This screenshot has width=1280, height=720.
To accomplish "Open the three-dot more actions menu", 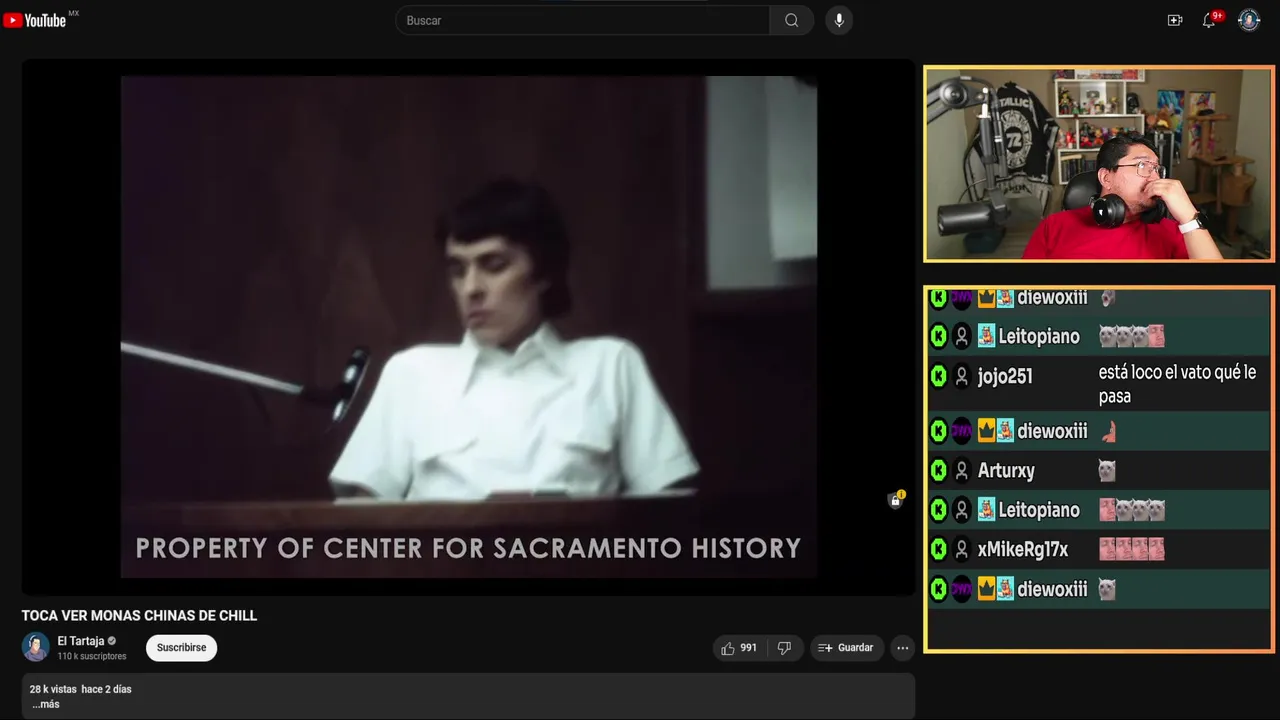I will (x=903, y=648).
